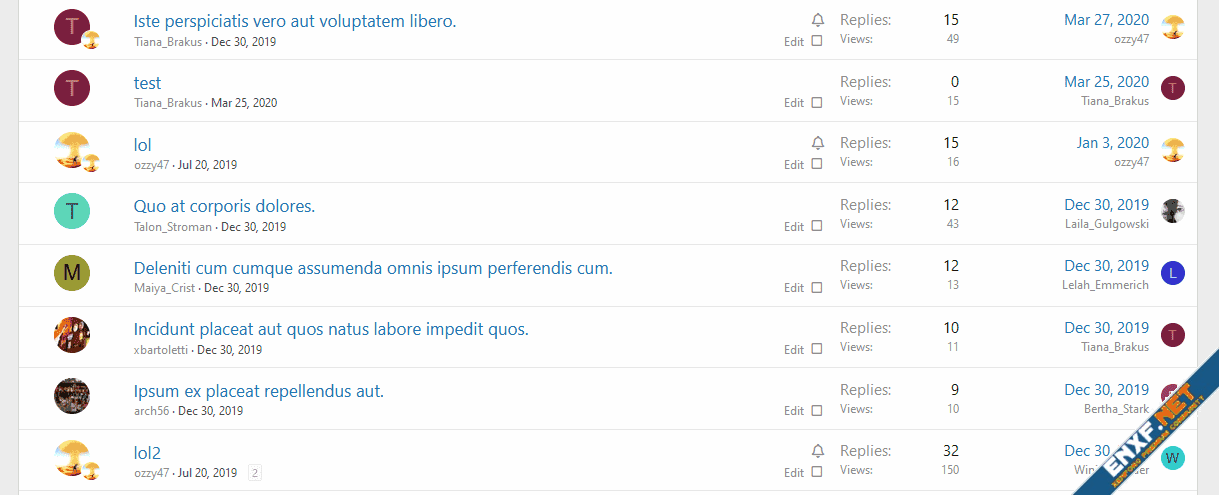1219x495 pixels.
Task: Select the 'Quo at corporis dolores.' thread checkbox
Action: click(817, 226)
